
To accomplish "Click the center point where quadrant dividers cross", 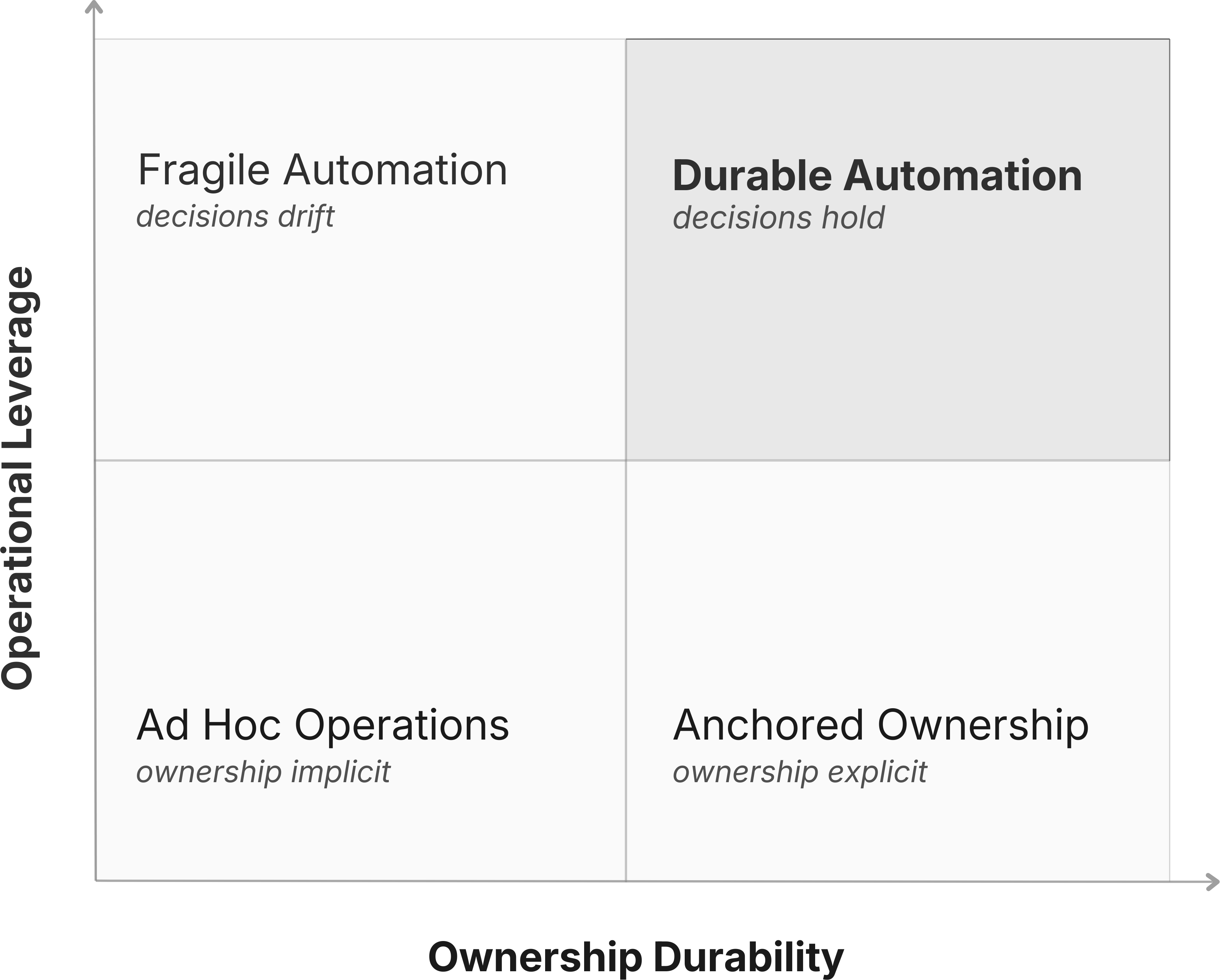I will tap(626, 460).
